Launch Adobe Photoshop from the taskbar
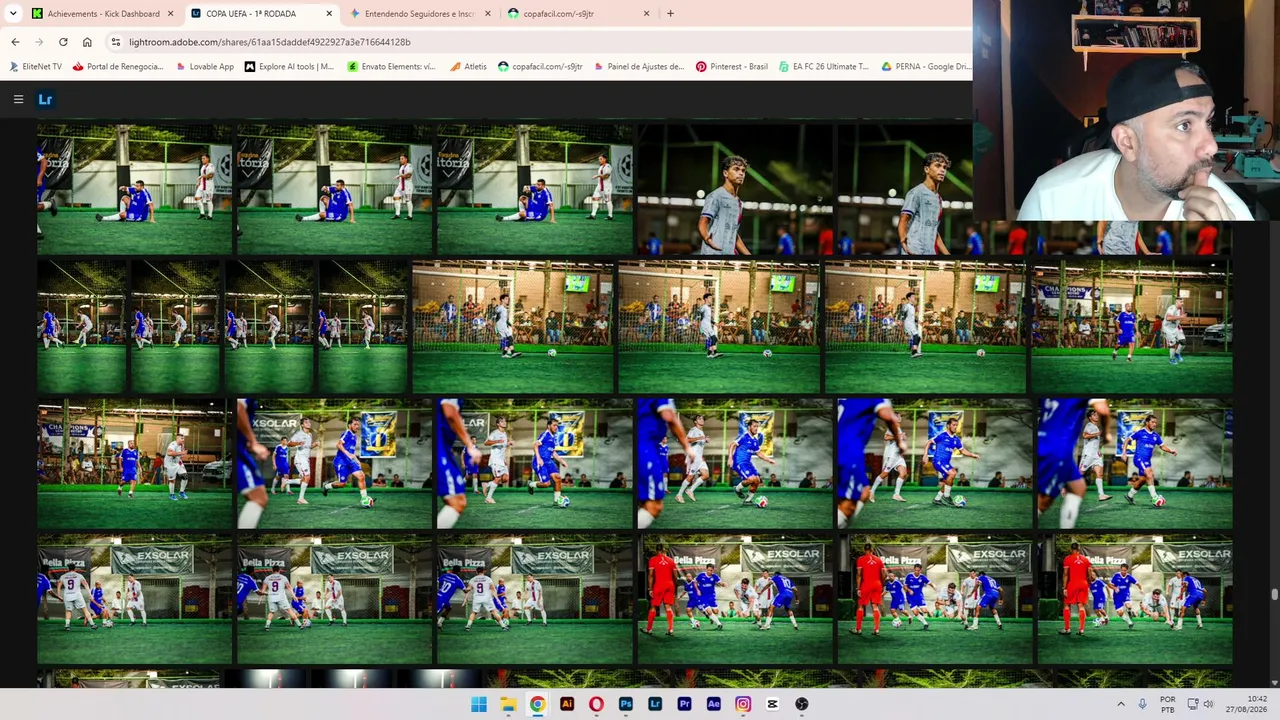Screen dimensions: 1280x720 [625, 704]
